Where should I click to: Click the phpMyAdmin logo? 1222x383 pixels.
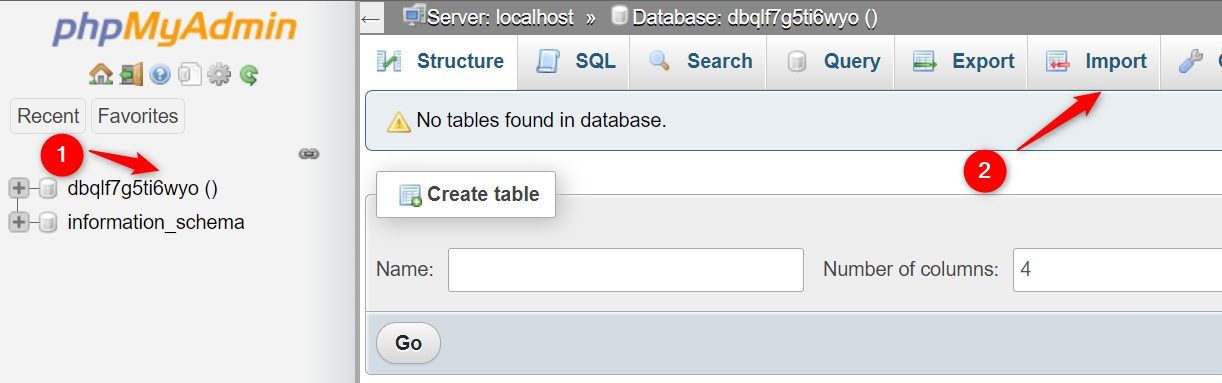point(174,29)
